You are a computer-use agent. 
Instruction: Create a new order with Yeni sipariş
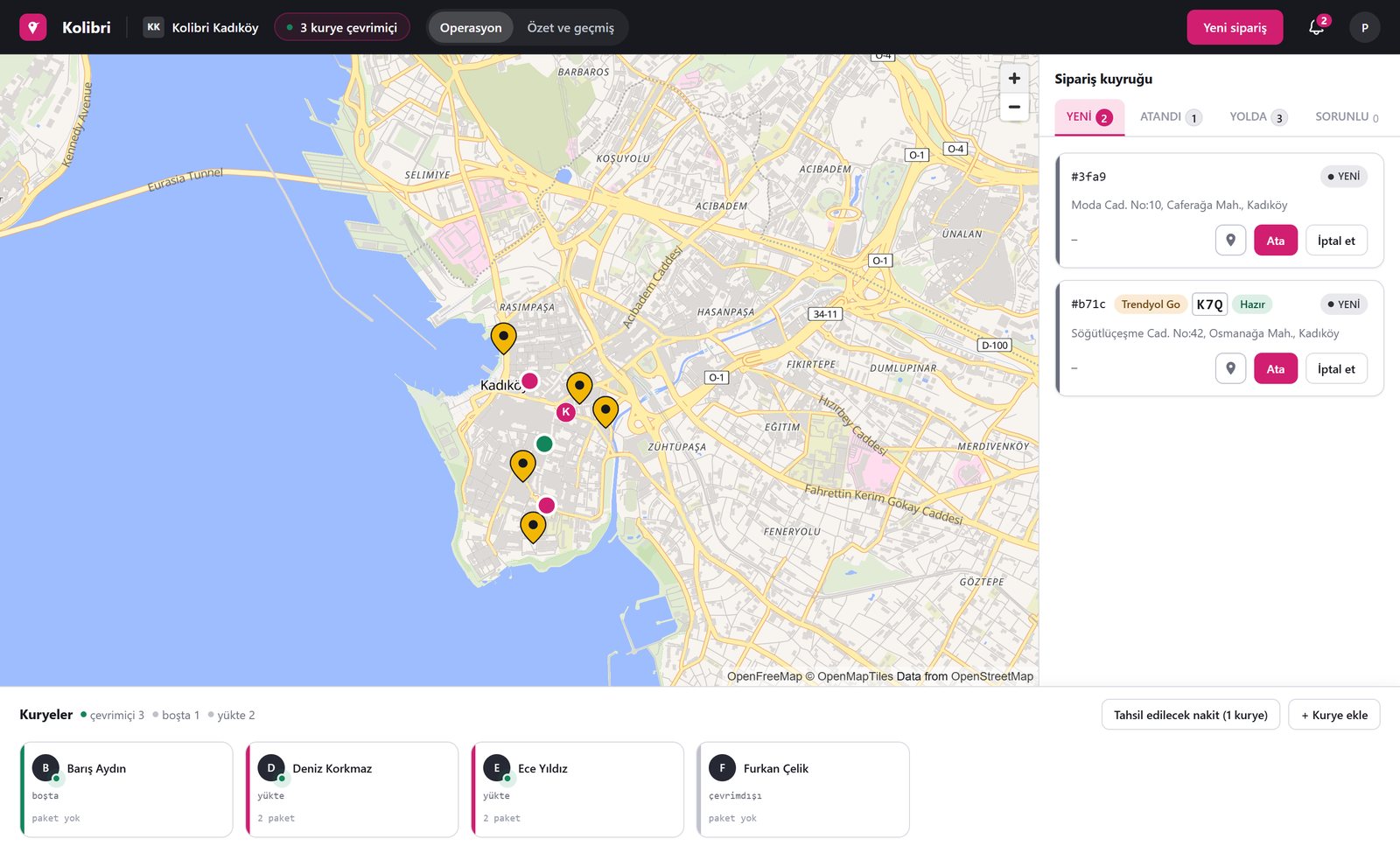pyautogui.click(x=1235, y=27)
